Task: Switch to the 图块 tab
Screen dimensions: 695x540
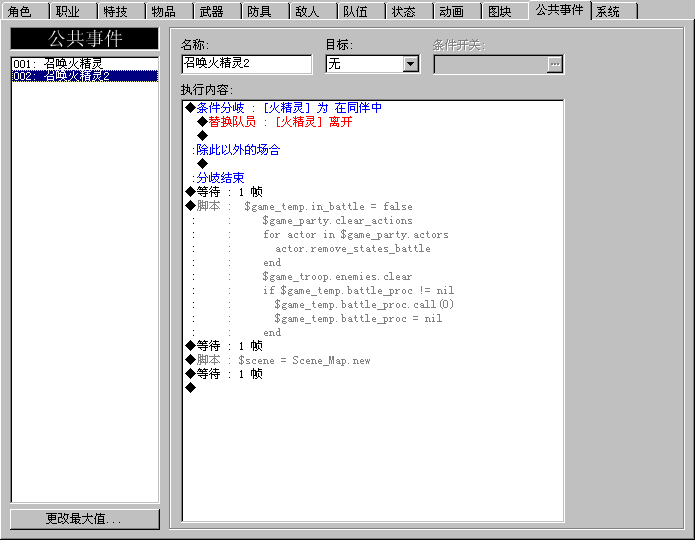Action: point(505,11)
